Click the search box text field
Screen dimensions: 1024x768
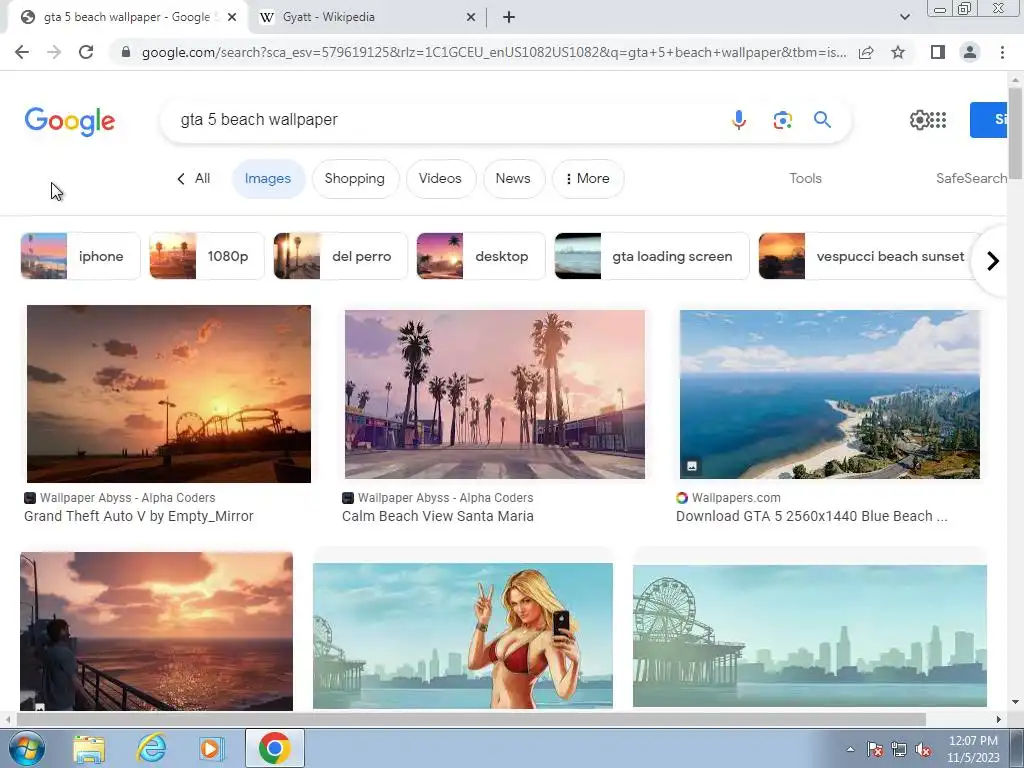tap(444, 120)
